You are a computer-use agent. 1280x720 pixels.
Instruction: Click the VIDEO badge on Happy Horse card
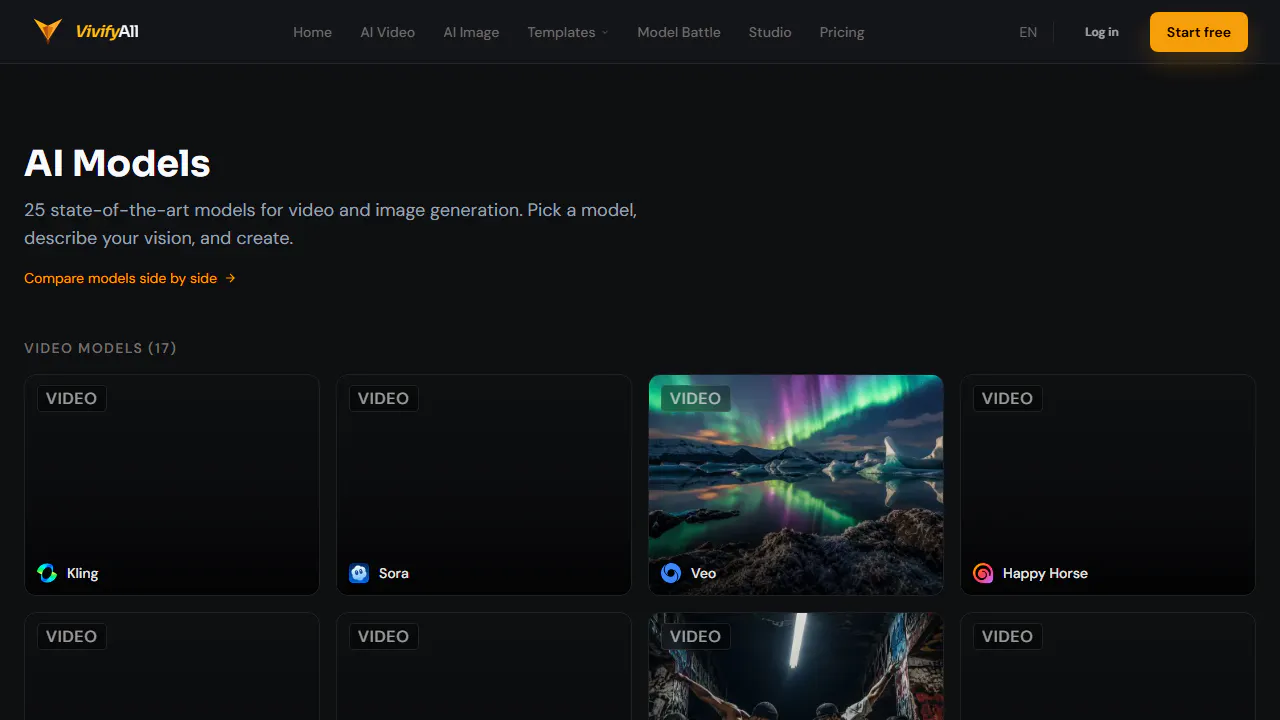1008,398
